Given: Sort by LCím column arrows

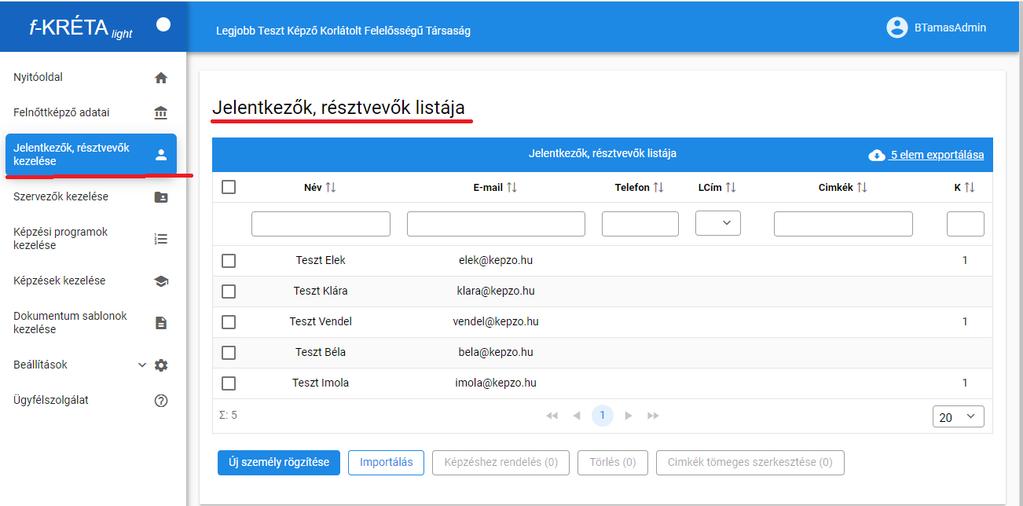Looking at the screenshot, I should coord(731,188).
